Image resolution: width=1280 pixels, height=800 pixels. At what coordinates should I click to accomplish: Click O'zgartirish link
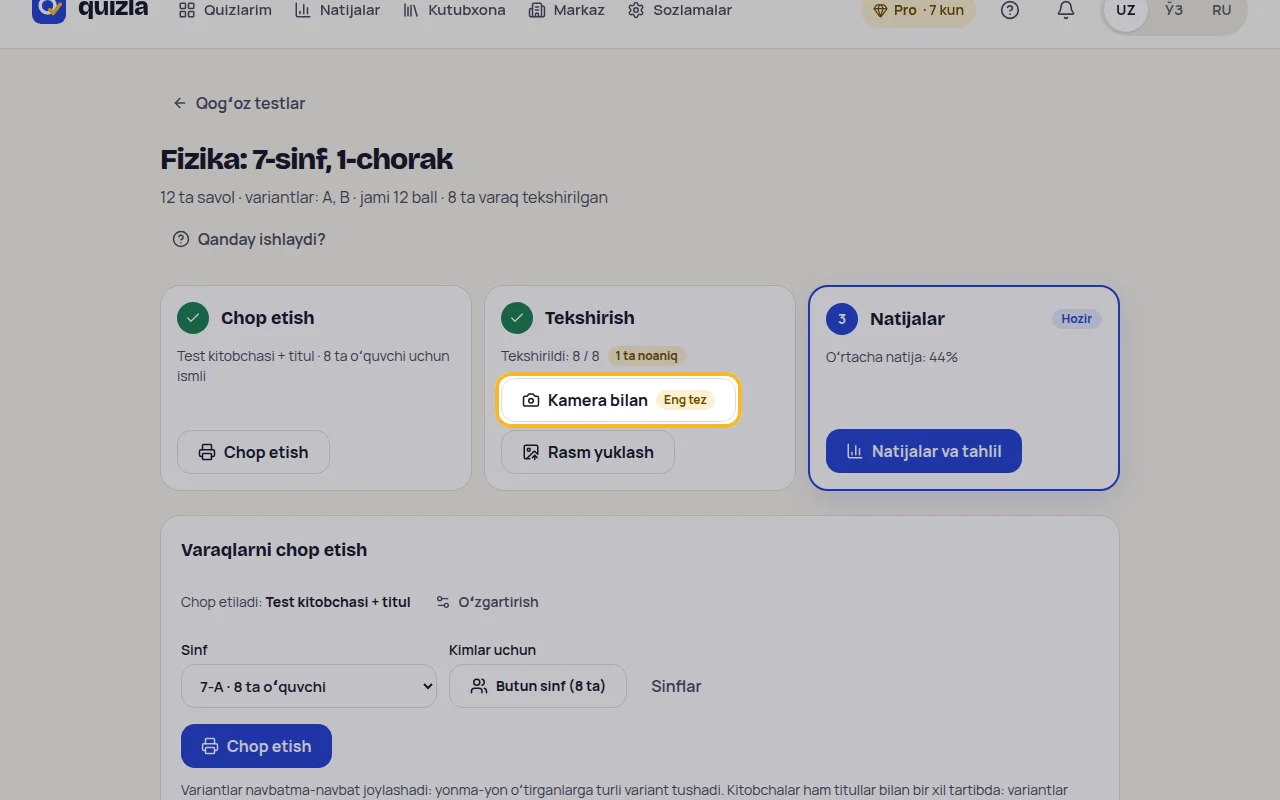coord(487,602)
